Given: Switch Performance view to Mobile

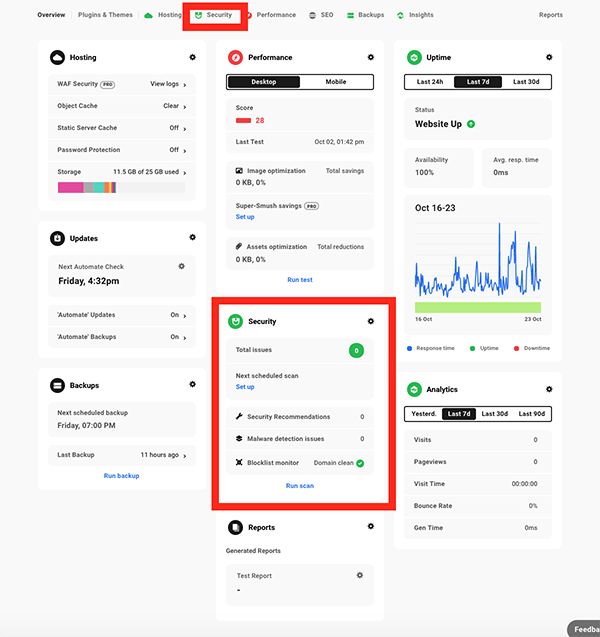Looking at the screenshot, I should click(336, 82).
